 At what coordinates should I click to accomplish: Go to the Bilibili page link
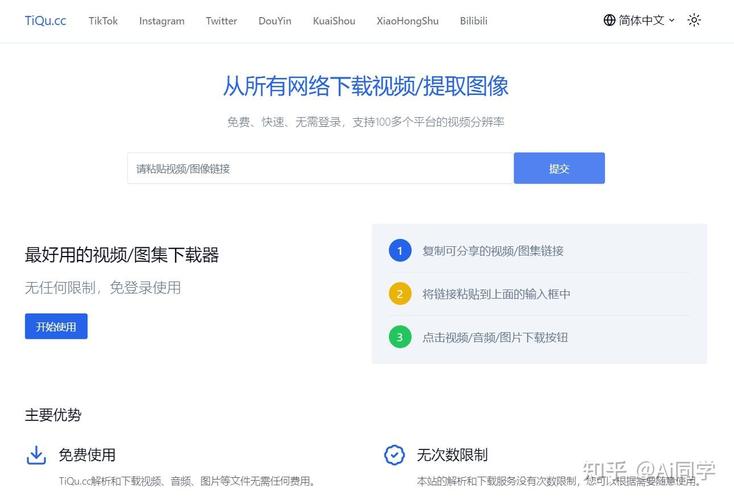click(473, 21)
